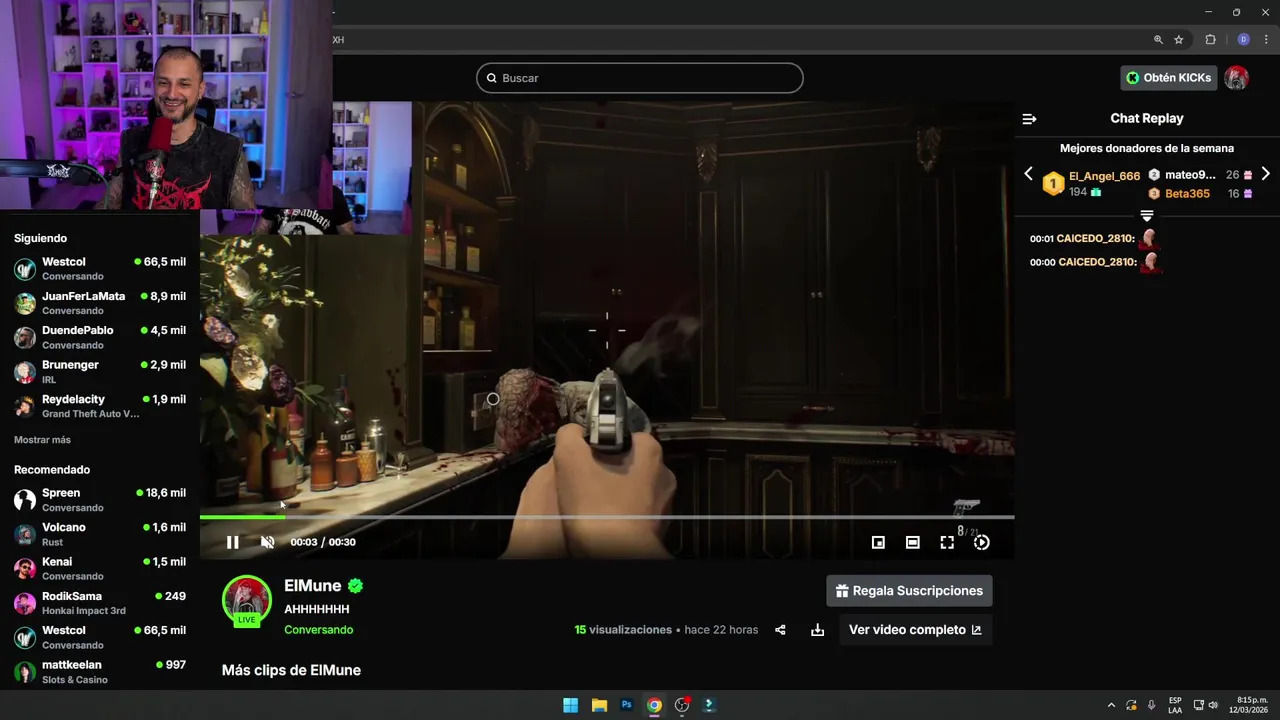Click donor mateo9... in leaderboard

(1190, 175)
